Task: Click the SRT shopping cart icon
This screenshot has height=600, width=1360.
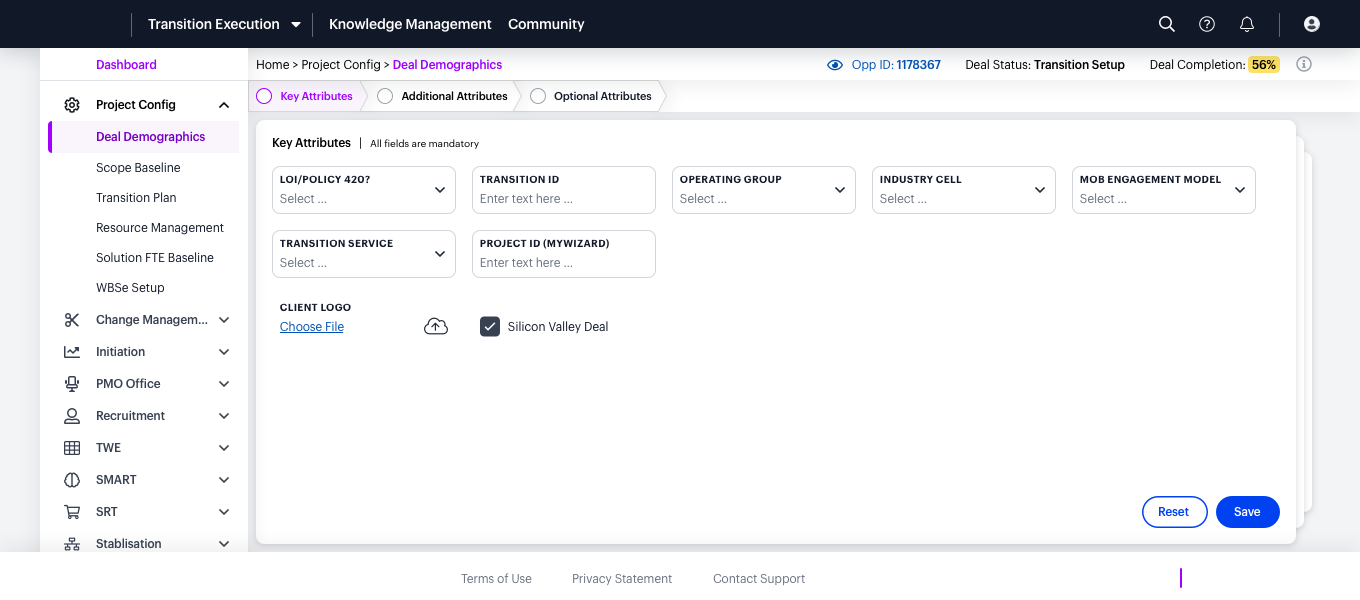Action: [72, 512]
